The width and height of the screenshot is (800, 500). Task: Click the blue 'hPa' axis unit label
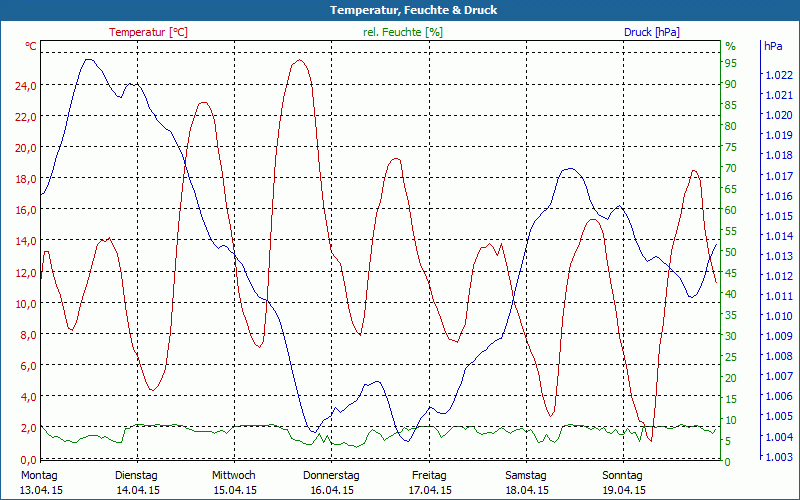pos(773,46)
